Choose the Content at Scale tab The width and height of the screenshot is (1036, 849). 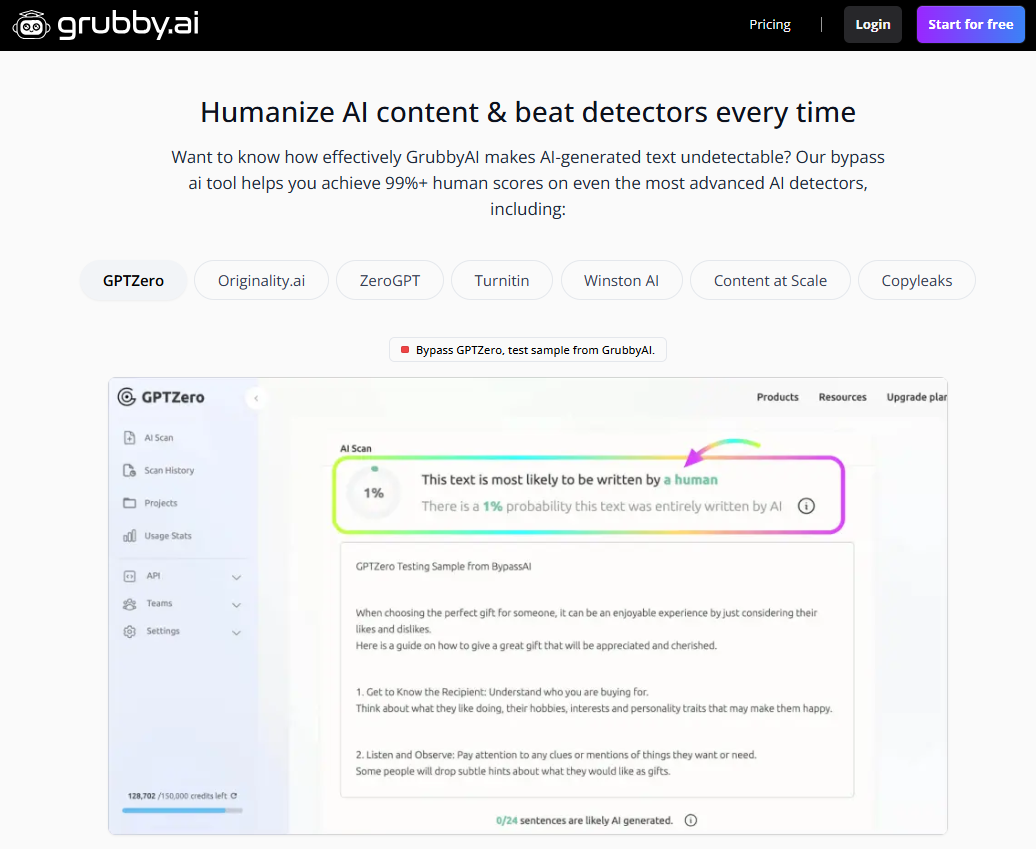770,281
